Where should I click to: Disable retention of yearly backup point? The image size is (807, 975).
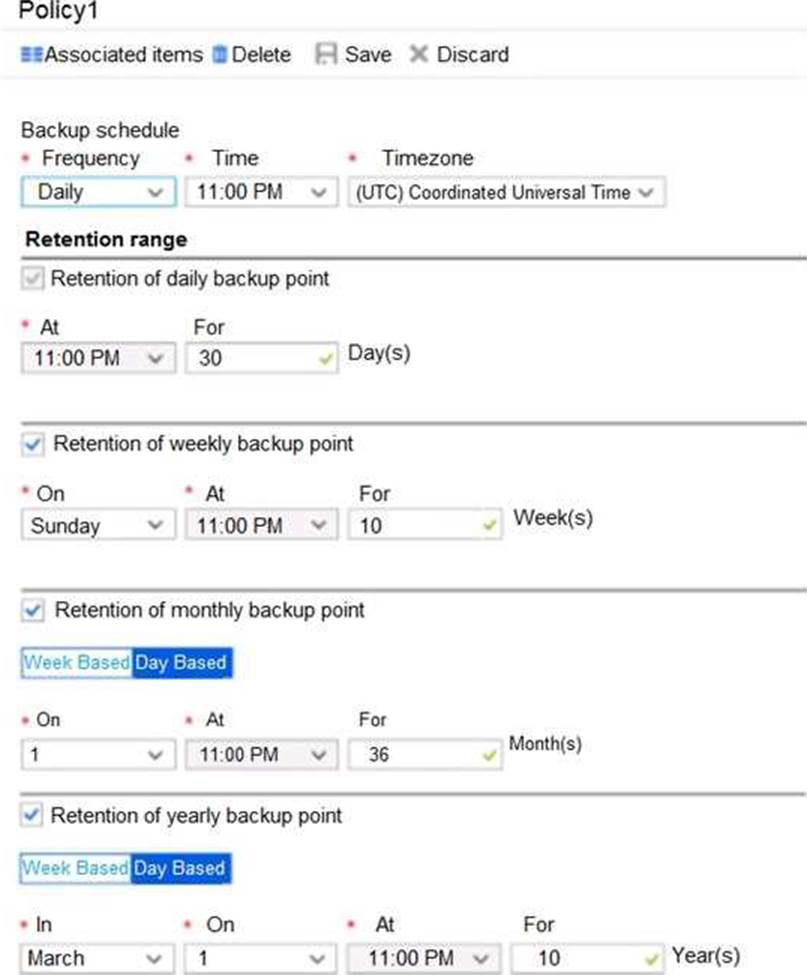coord(31,815)
